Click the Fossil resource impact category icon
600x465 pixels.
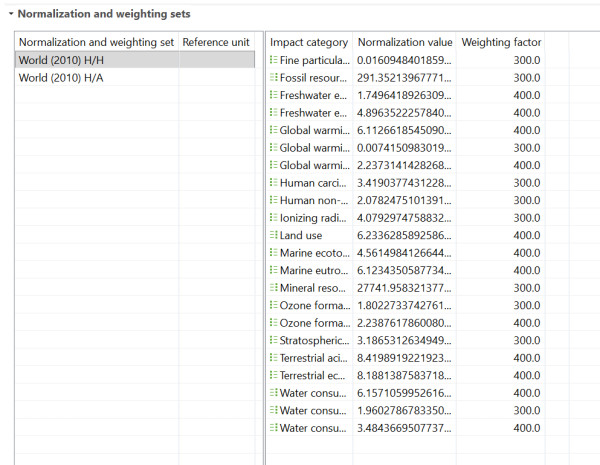click(x=273, y=78)
